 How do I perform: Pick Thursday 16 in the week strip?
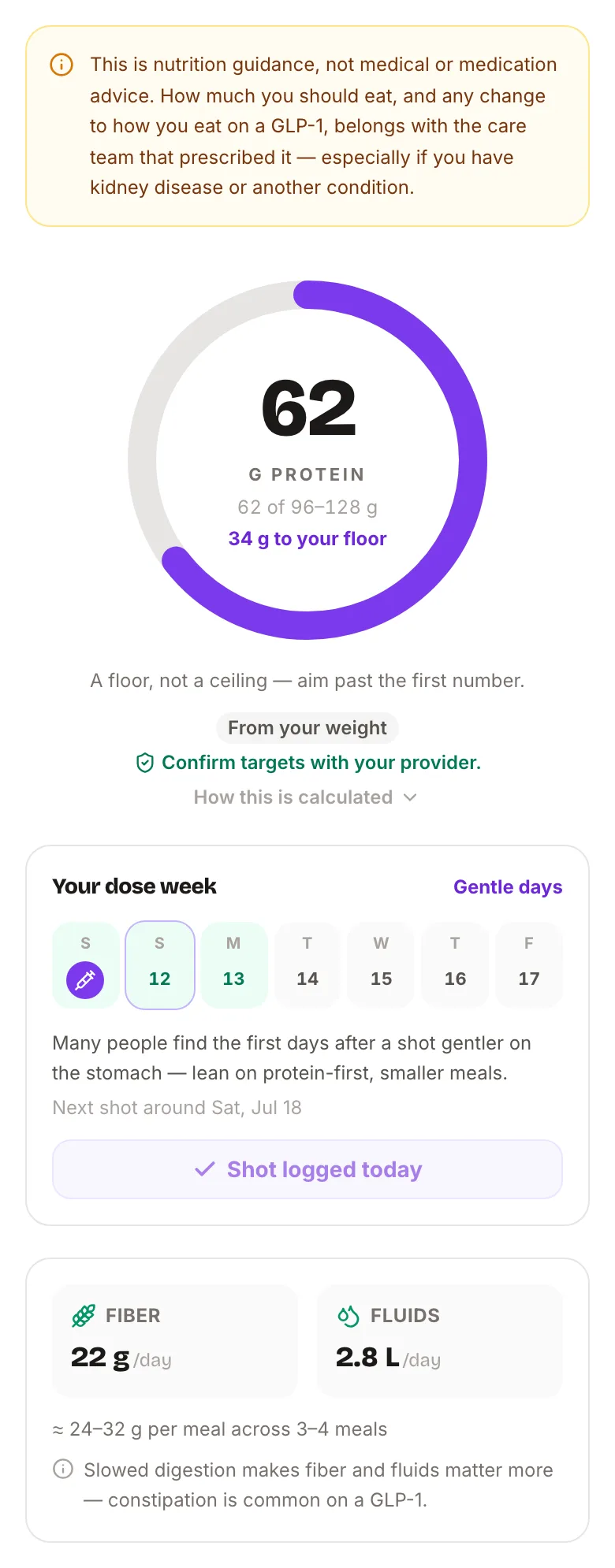(x=455, y=964)
